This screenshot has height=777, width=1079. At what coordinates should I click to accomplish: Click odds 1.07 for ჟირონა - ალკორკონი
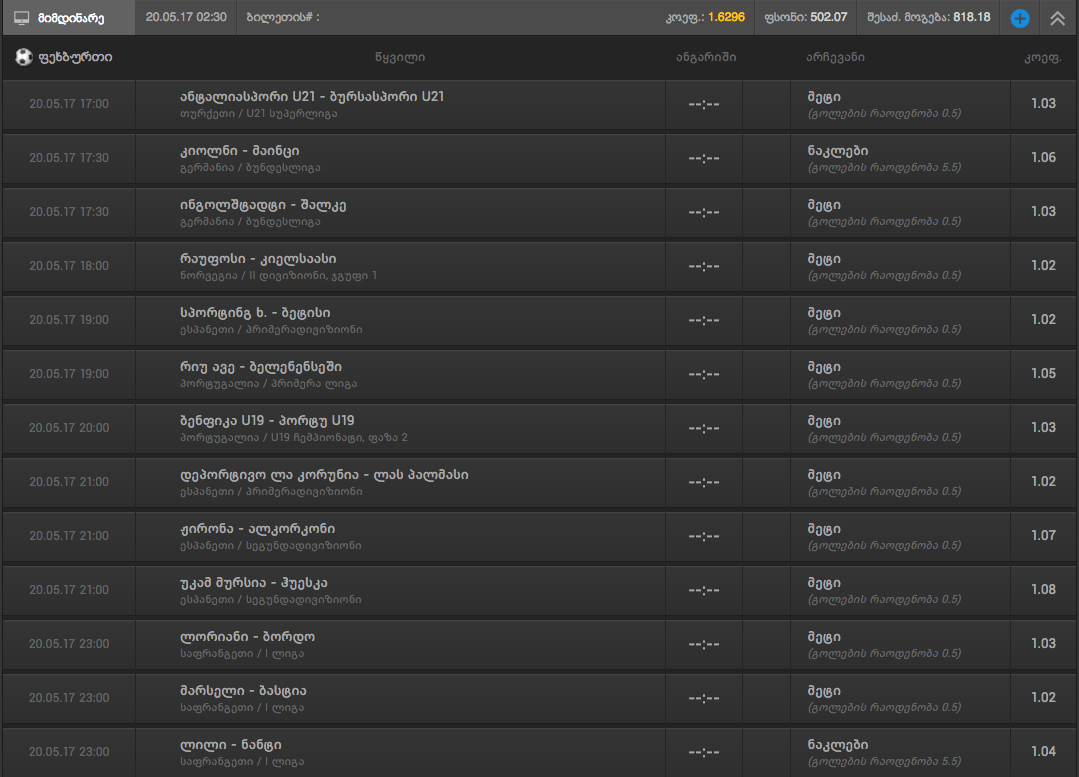(1043, 535)
